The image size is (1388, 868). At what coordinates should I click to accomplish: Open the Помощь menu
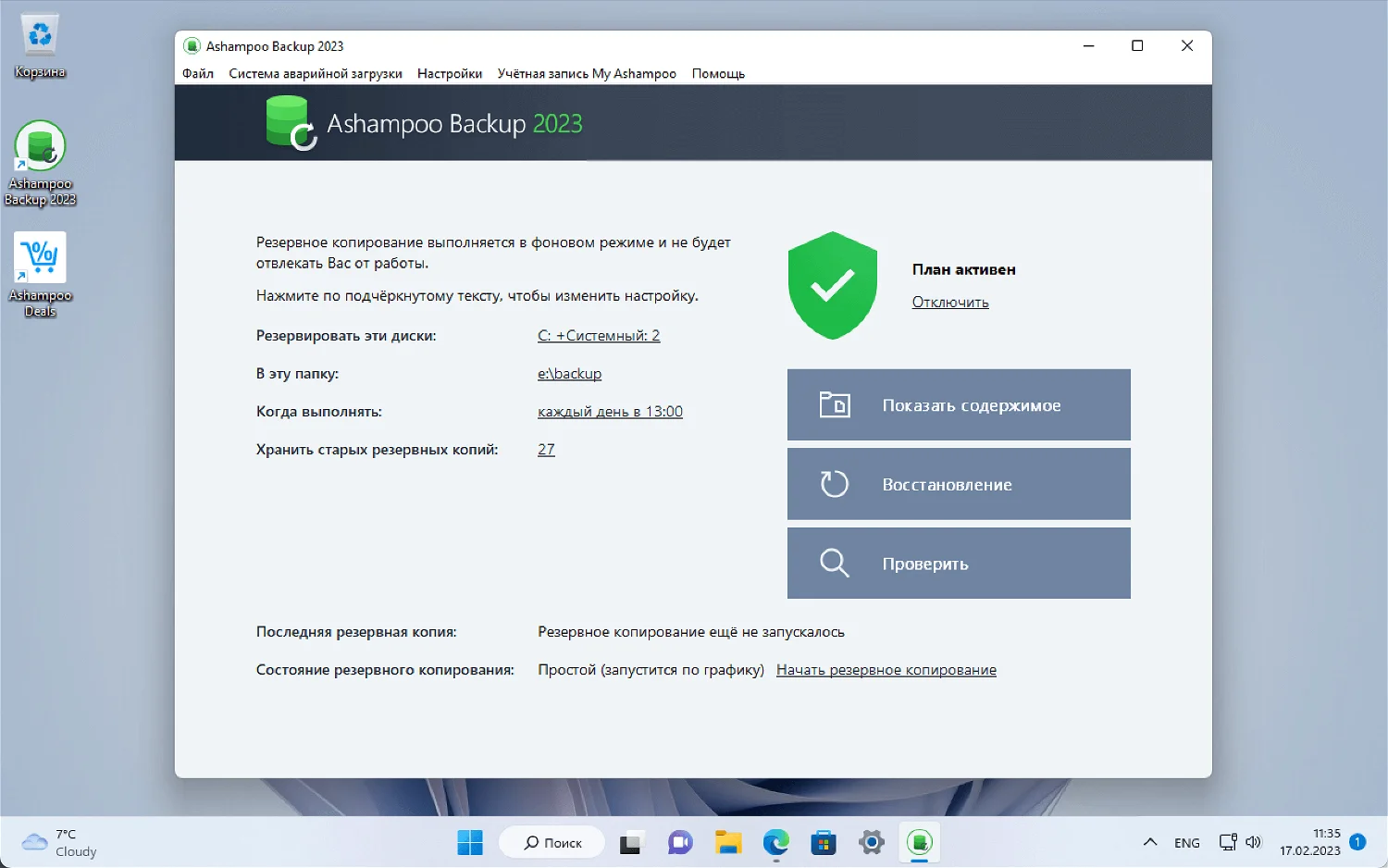pyautogui.click(x=718, y=73)
